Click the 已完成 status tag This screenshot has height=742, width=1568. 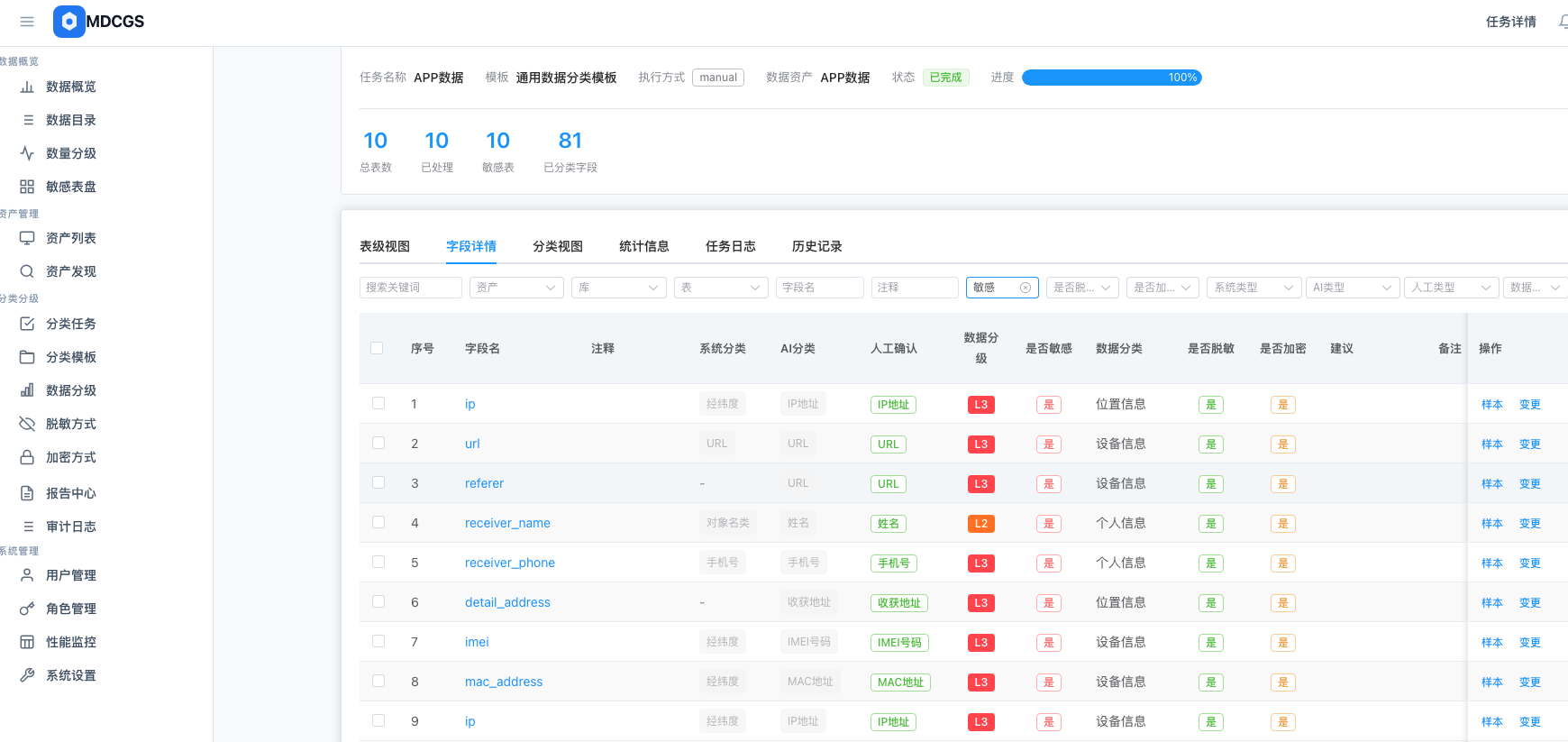point(946,78)
